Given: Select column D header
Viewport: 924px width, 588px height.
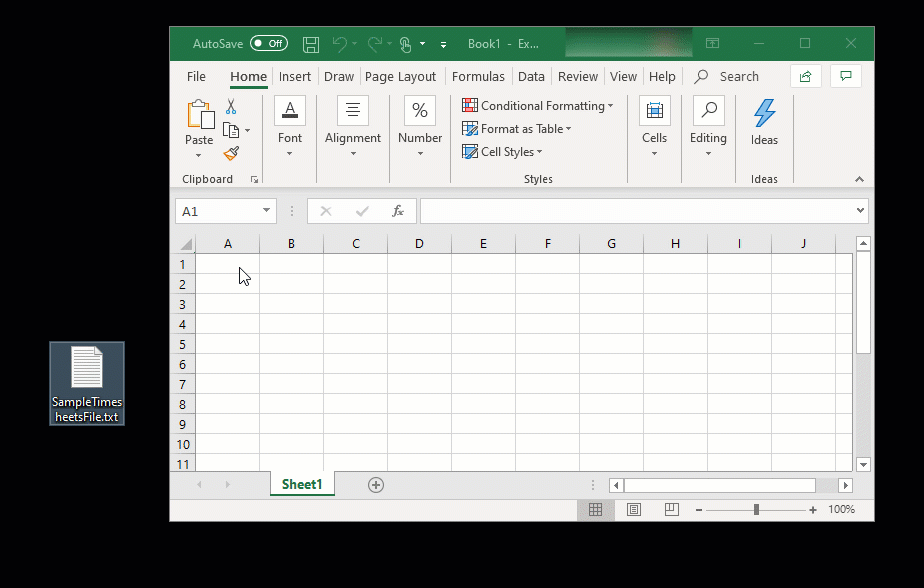Looking at the screenshot, I should point(419,244).
